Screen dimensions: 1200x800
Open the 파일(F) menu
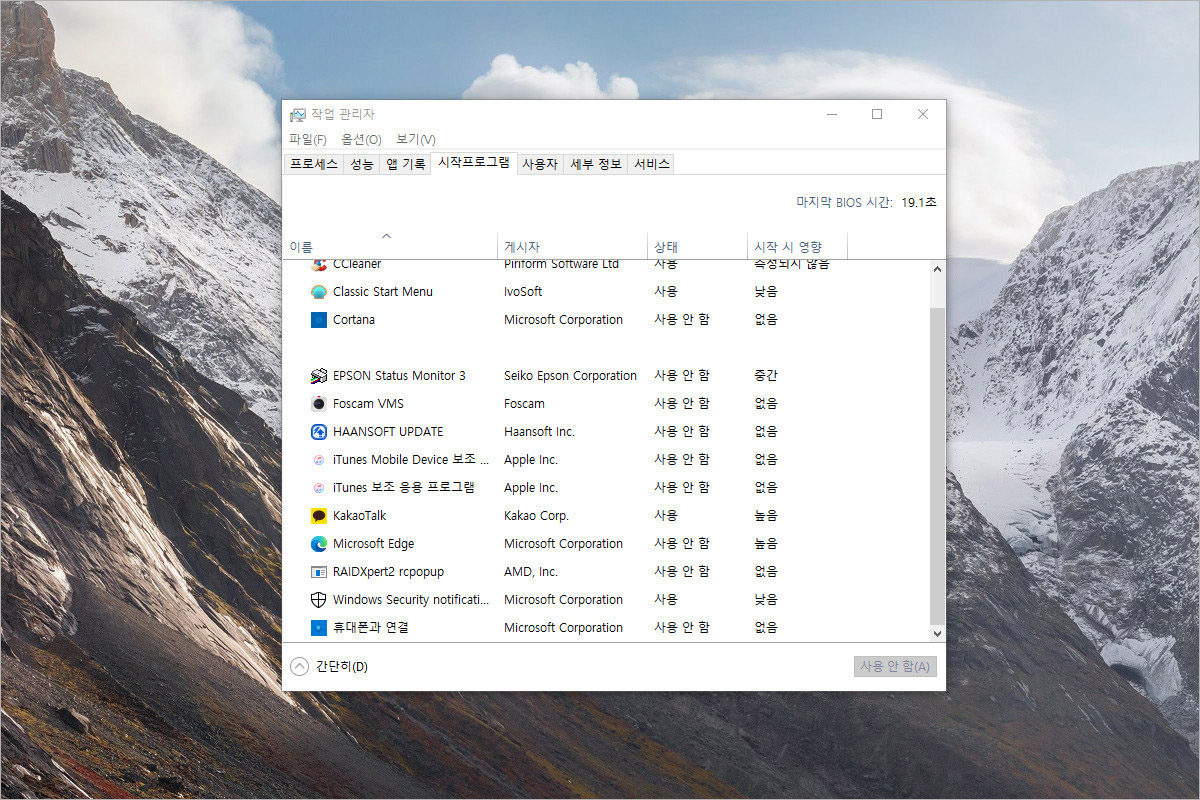pos(308,139)
